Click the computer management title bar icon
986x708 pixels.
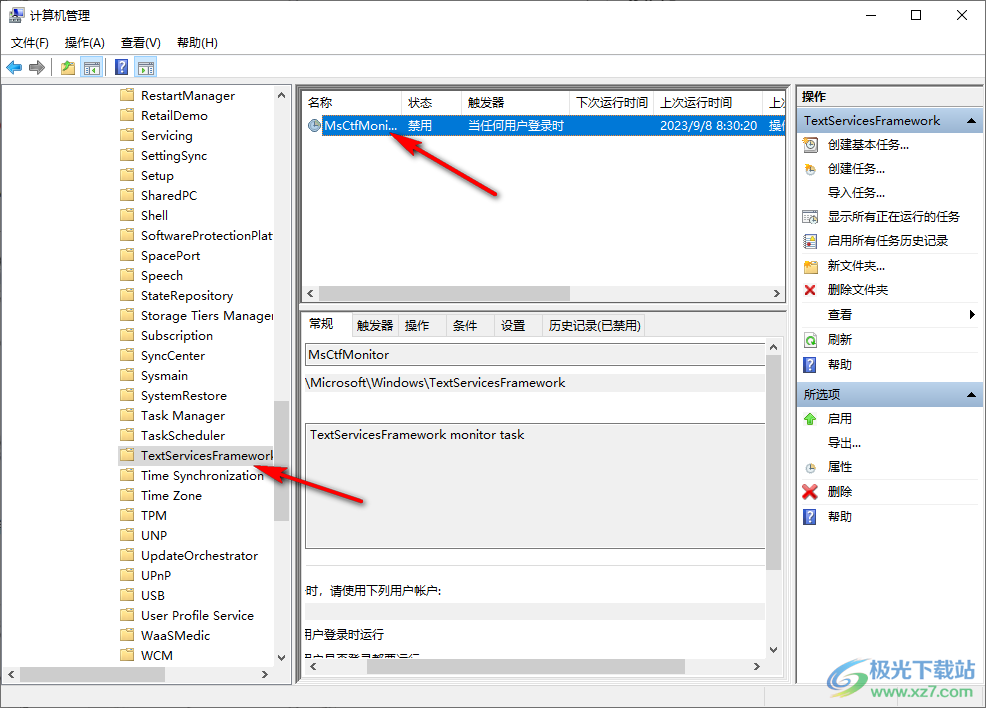16,15
